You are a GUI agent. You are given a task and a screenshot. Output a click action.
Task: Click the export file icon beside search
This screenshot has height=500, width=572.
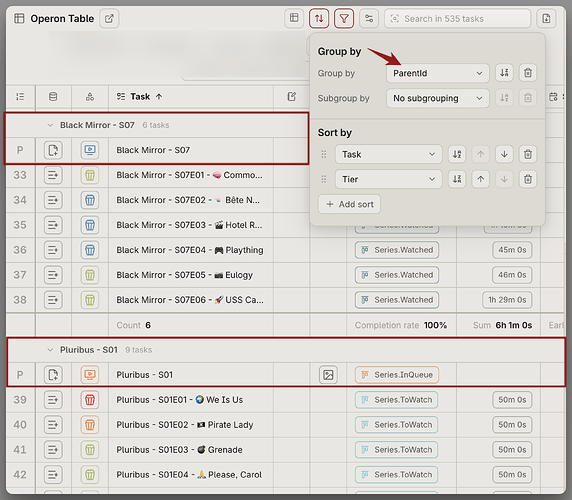coord(546,18)
